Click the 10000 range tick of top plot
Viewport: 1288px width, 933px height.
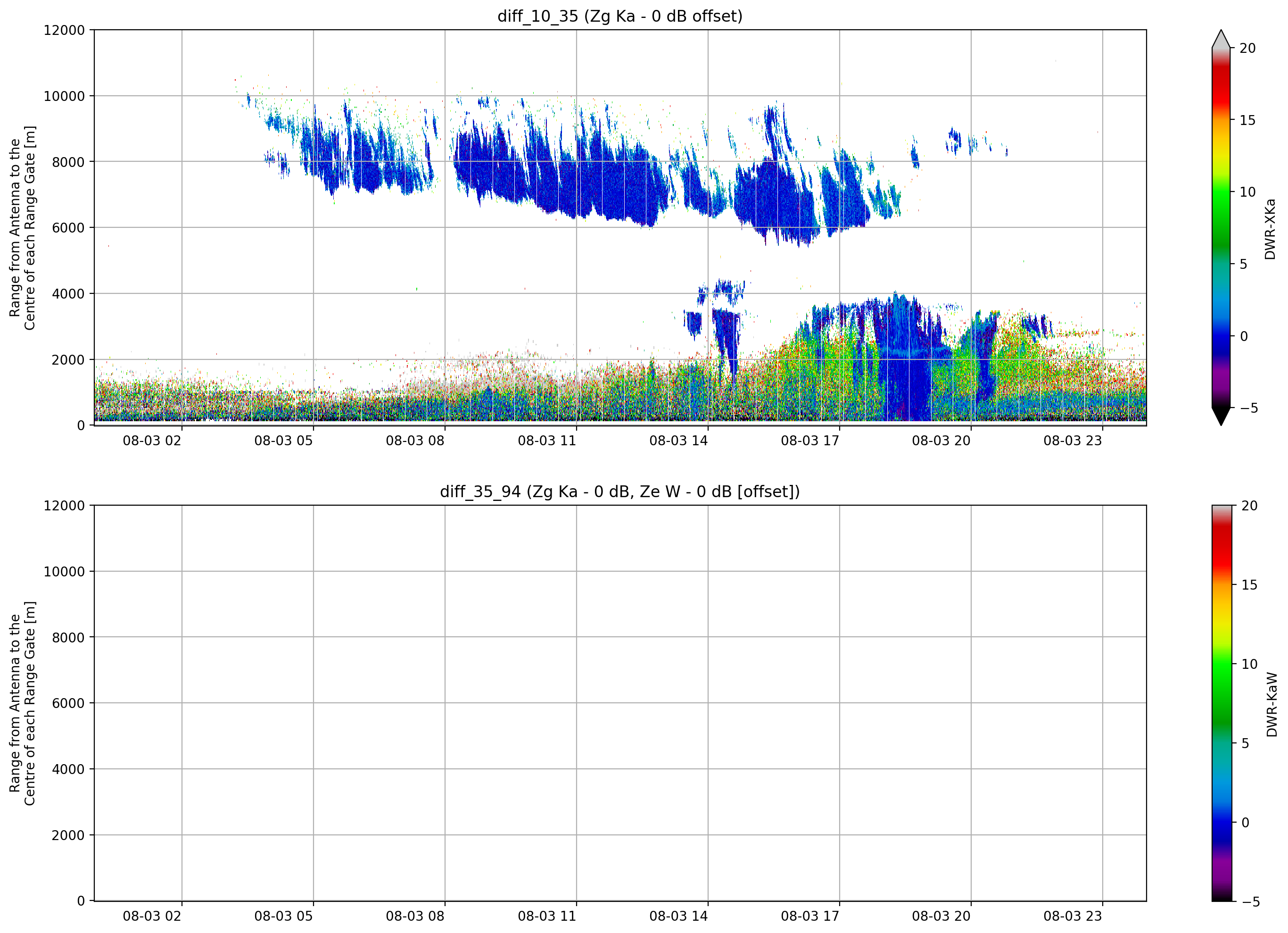(x=64, y=96)
